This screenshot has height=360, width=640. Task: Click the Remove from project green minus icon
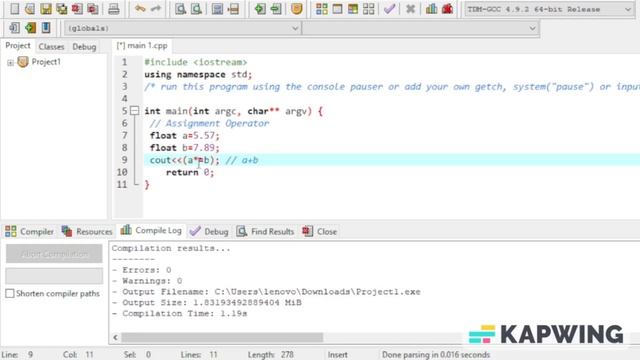276,9
